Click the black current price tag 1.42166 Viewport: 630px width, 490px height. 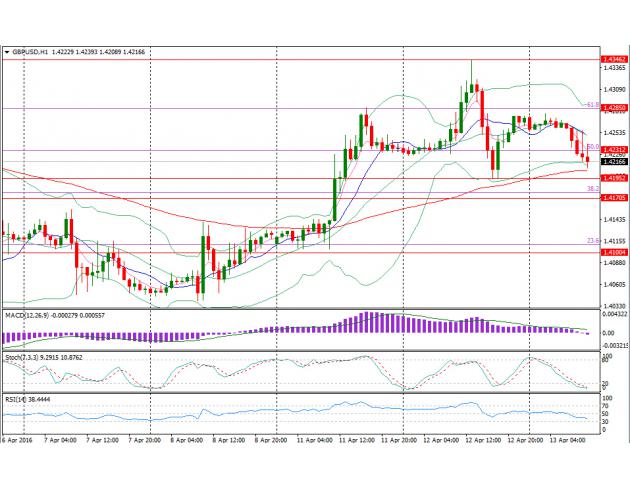[x=614, y=161]
